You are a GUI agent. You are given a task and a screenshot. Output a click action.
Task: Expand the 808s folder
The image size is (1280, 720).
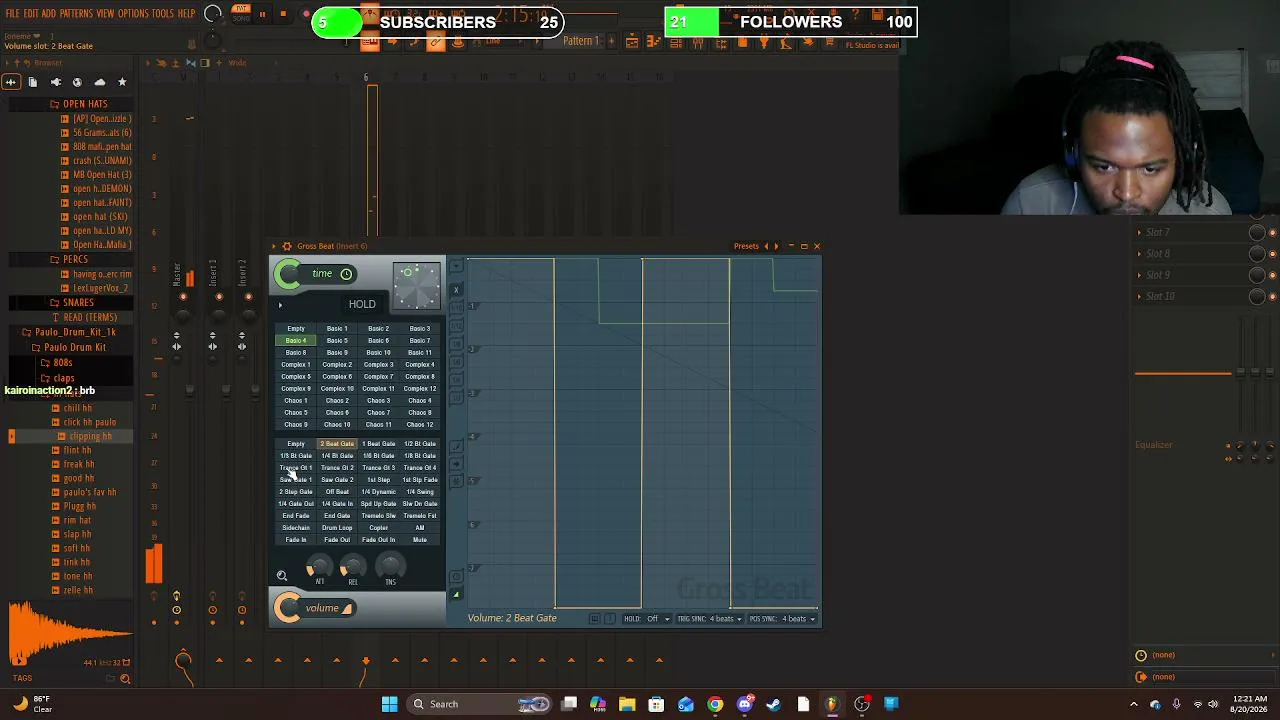[63, 363]
